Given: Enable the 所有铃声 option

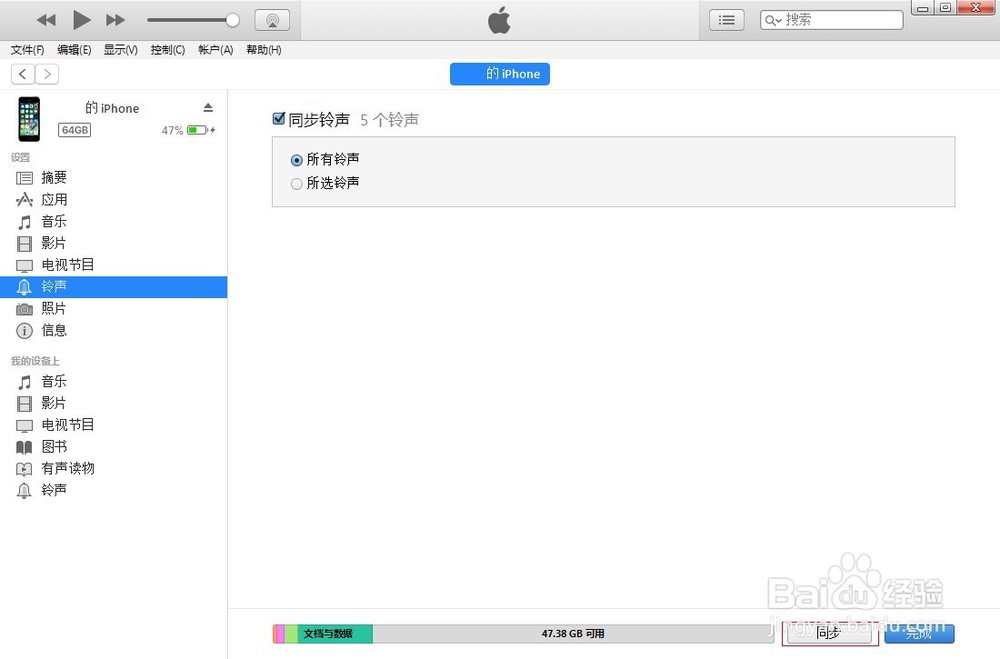Looking at the screenshot, I should pyautogui.click(x=296, y=158).
